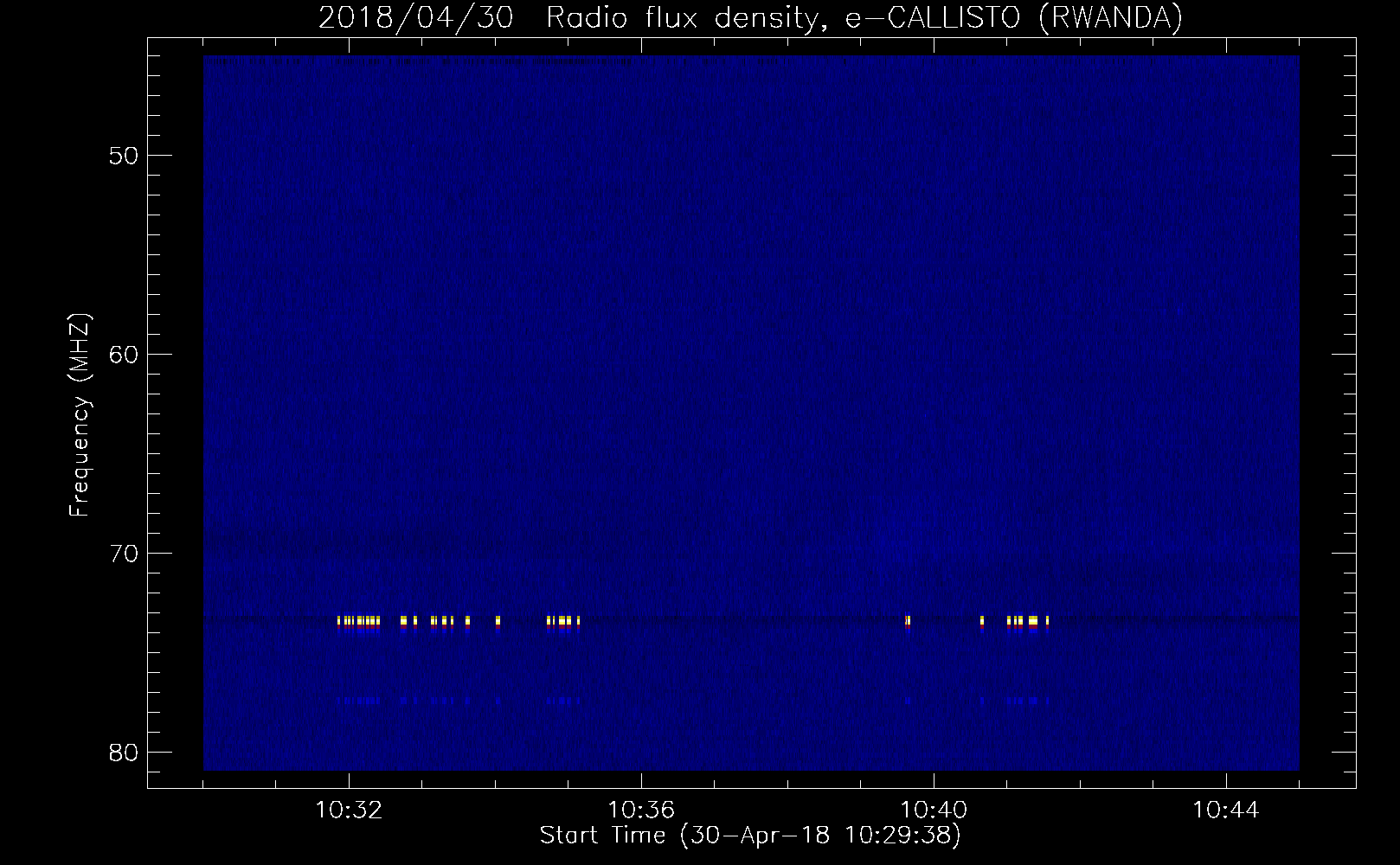Click the plot title '2018/04/30 Radio flux density, e-CALLISTO (RWANDA)'

[750, 17]
